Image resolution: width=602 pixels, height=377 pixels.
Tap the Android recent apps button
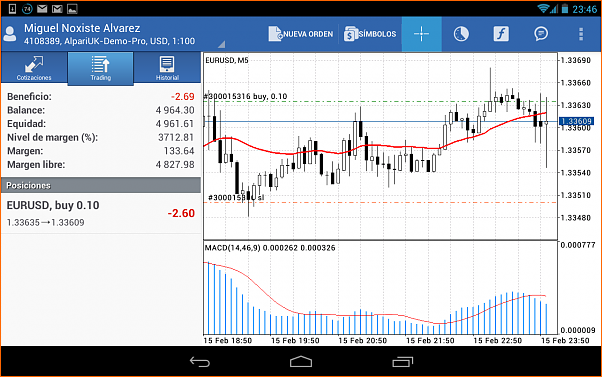[402, 362]
